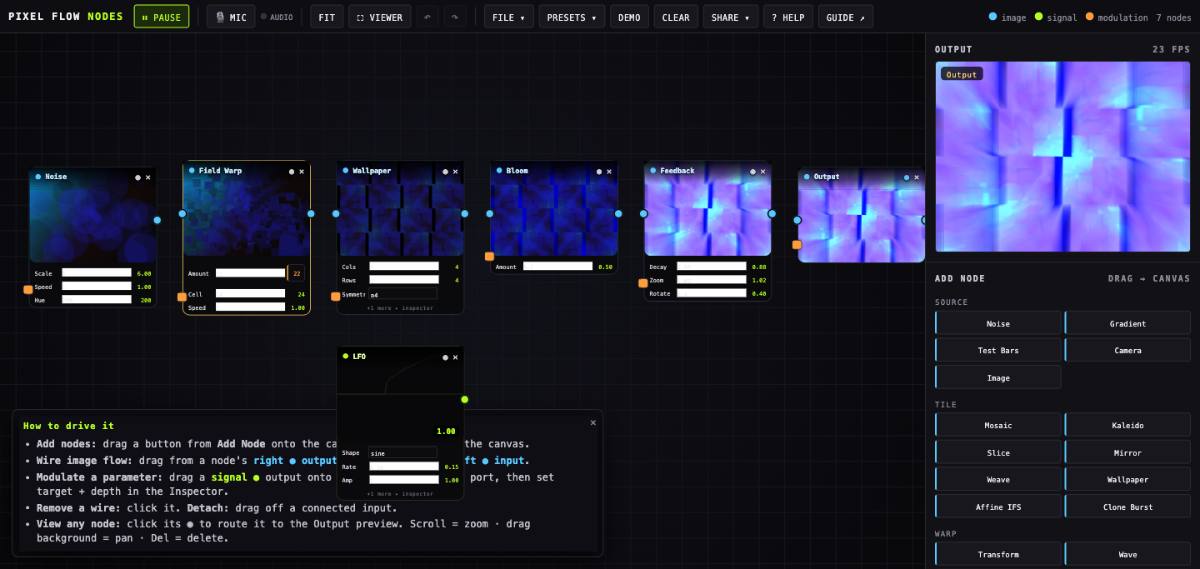Remove the Feedback node
This screenshot has height=569, width=1200.
point(764,171)
